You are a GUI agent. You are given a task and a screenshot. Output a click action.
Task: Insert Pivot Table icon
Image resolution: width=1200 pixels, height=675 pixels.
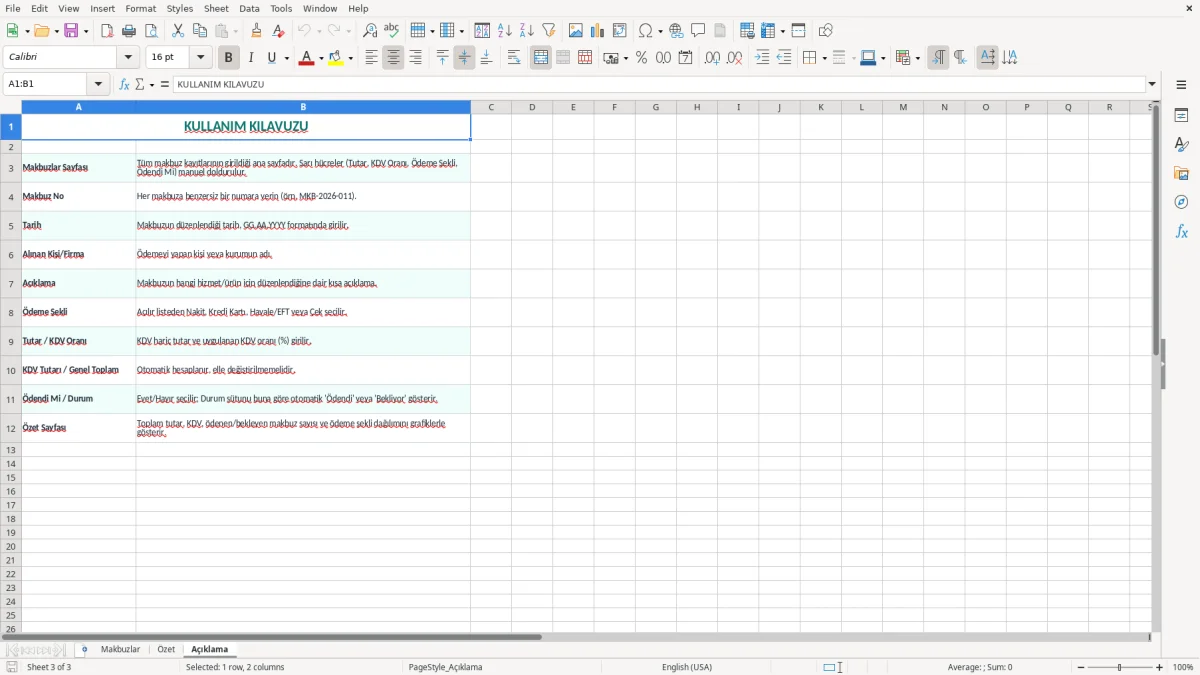point(620,31)
